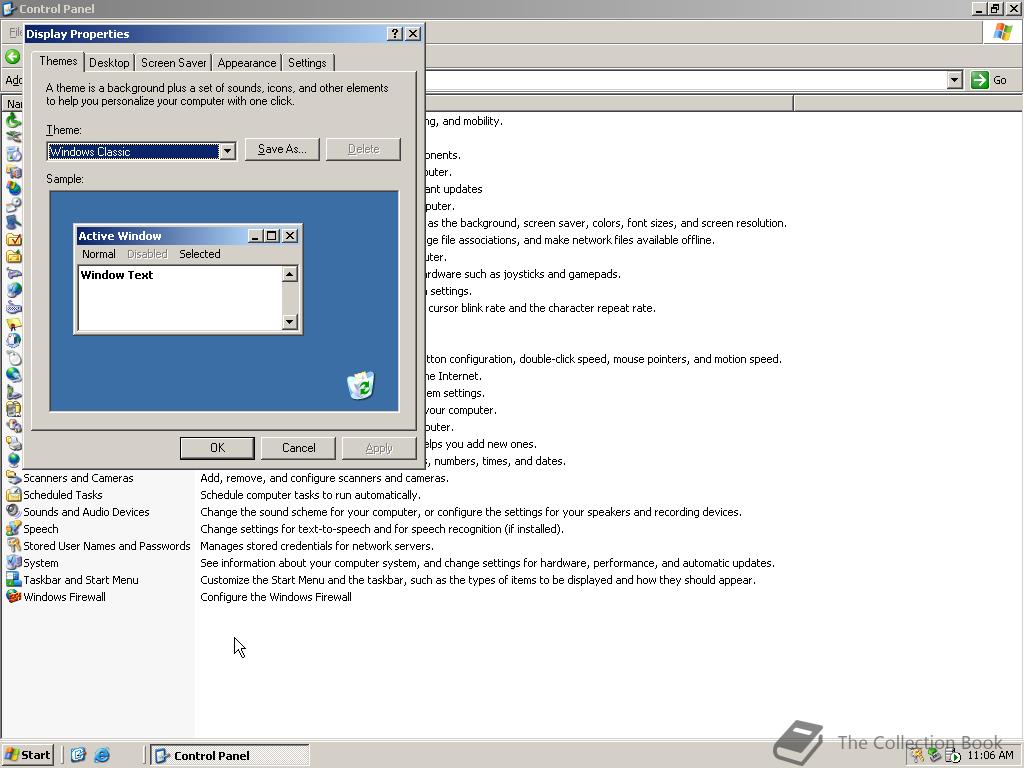This screenshot has width=1024, height=768.
Task: Click the green-arrow device tray icon
Action: (x=935, y=756)
